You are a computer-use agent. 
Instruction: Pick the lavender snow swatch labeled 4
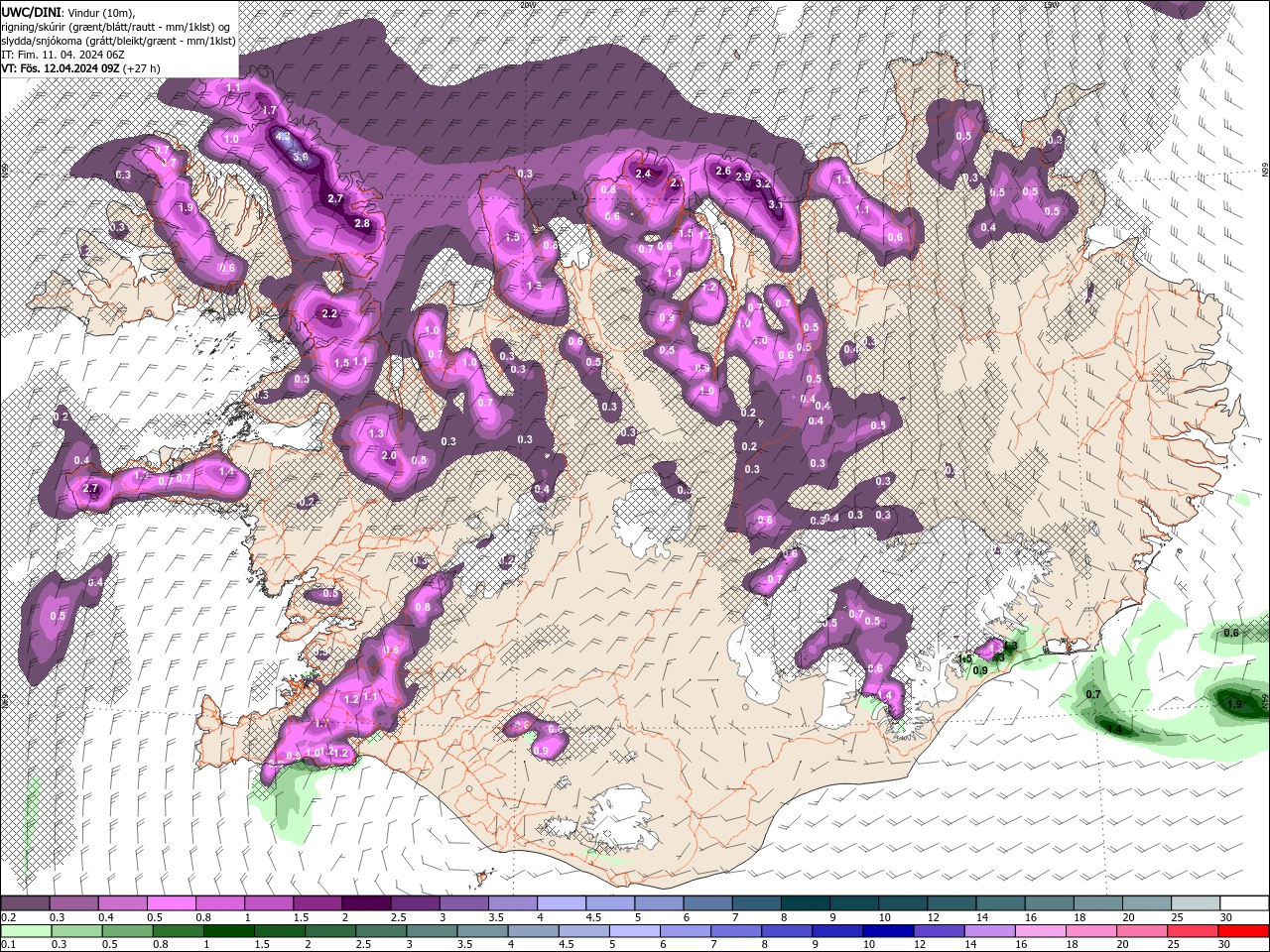coord(561,903)
